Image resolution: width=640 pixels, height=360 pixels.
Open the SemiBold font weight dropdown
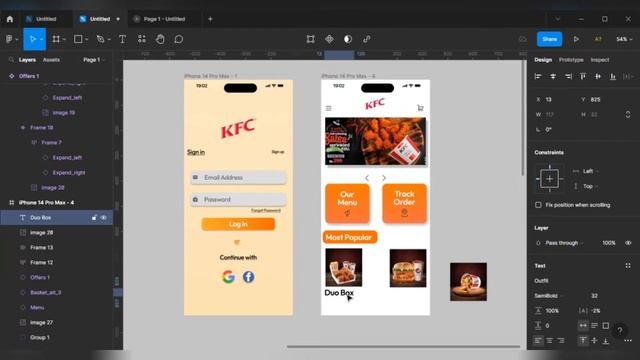(x=549, y=296)
